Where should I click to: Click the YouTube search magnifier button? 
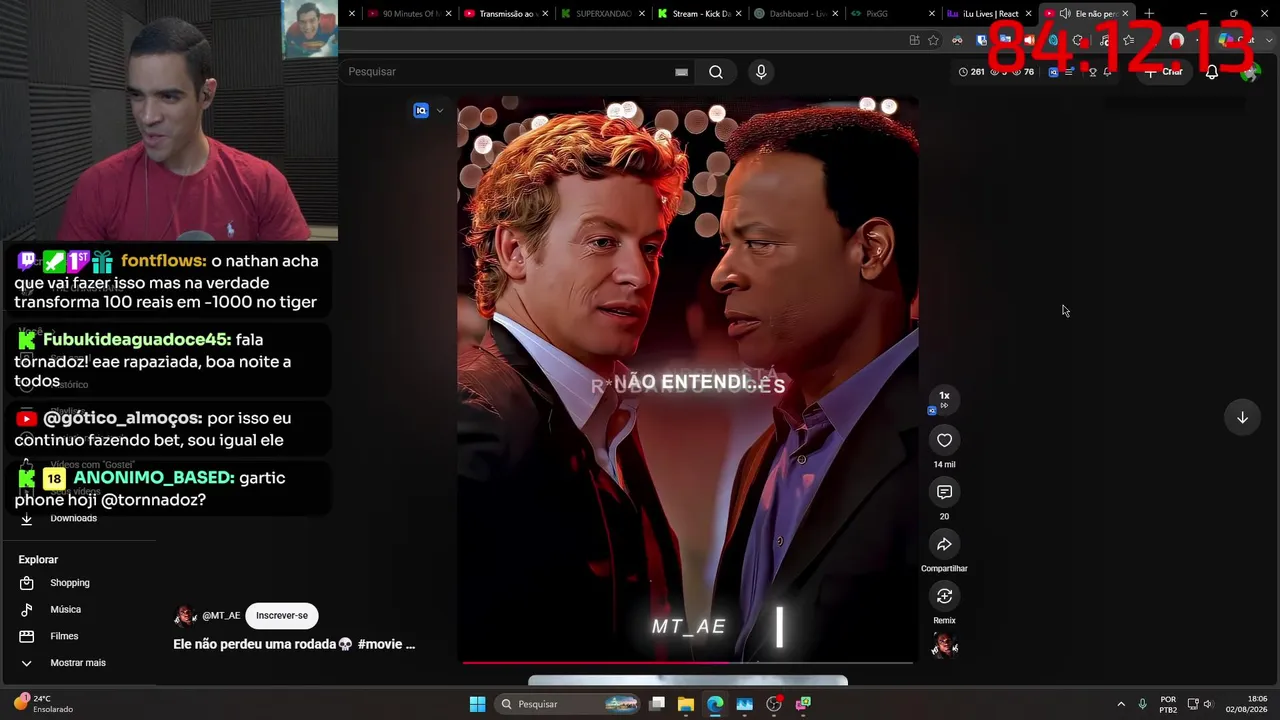click(x=716, y=72)
